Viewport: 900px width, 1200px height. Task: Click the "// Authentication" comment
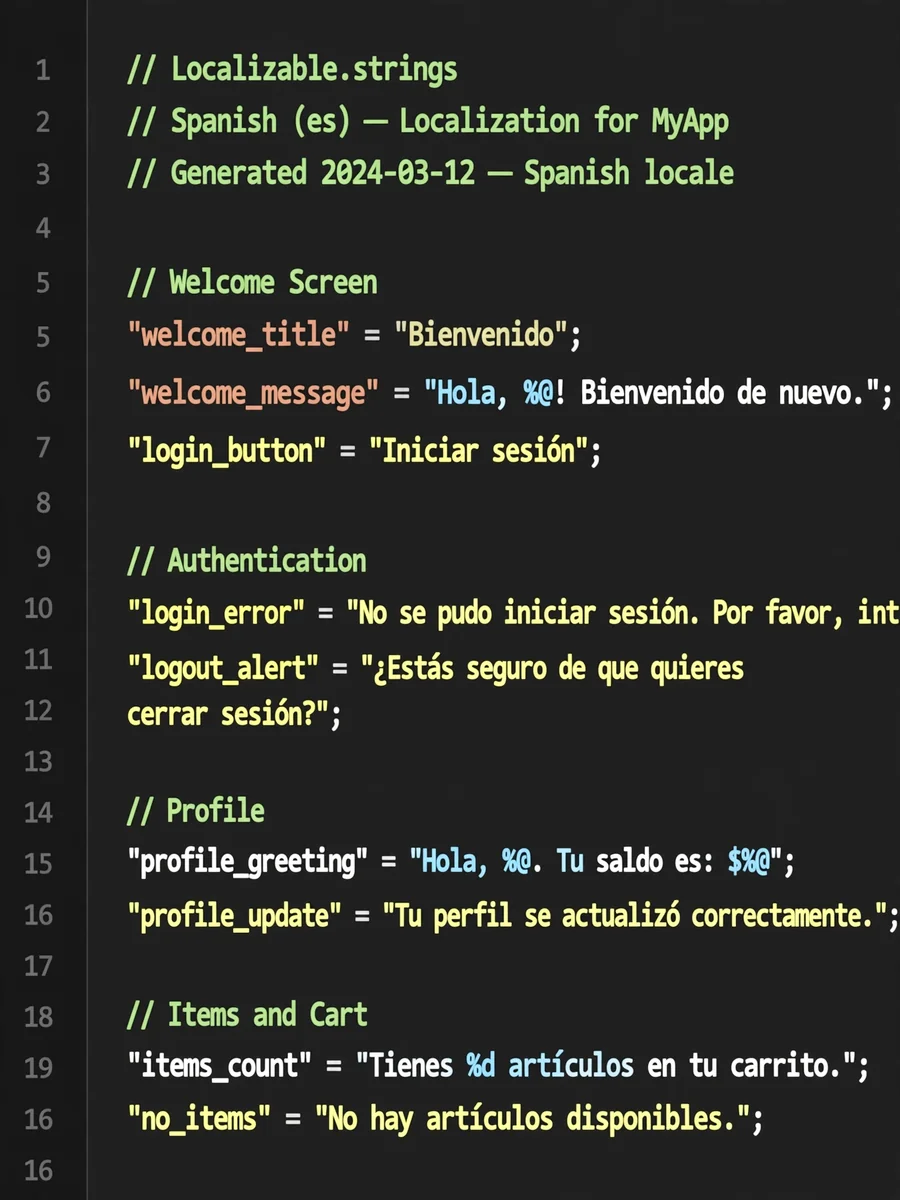pos(247,560)
